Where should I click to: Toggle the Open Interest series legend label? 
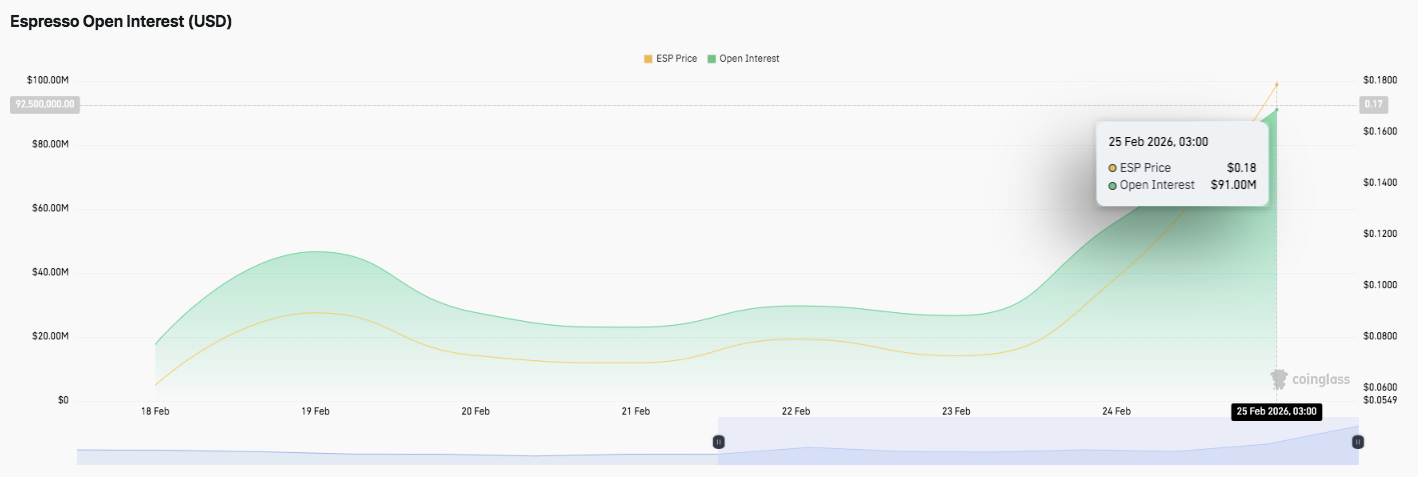pyautogui.click(x=749, y=59)
